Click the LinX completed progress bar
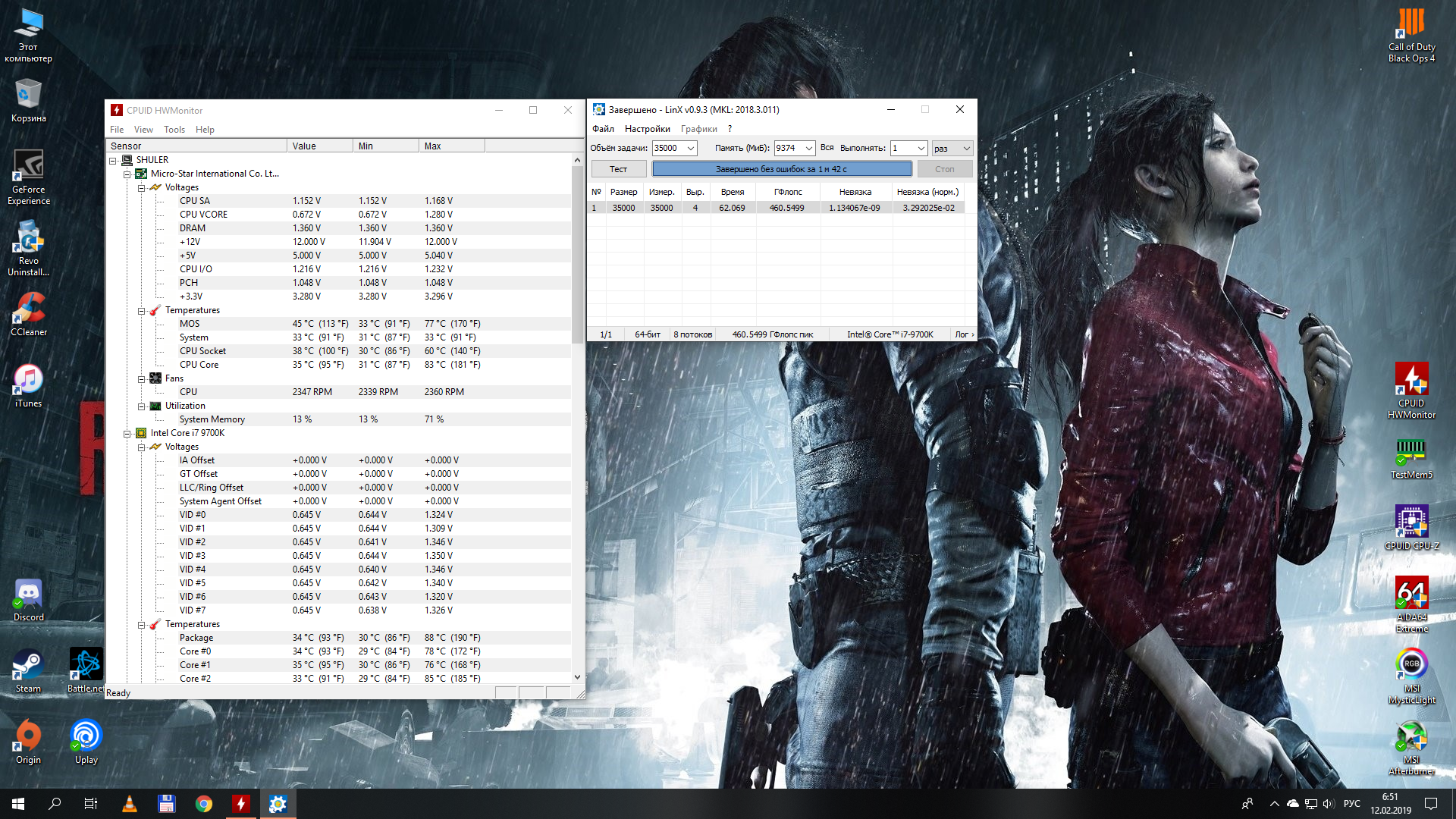The image size is (1456, 819). 781,169
